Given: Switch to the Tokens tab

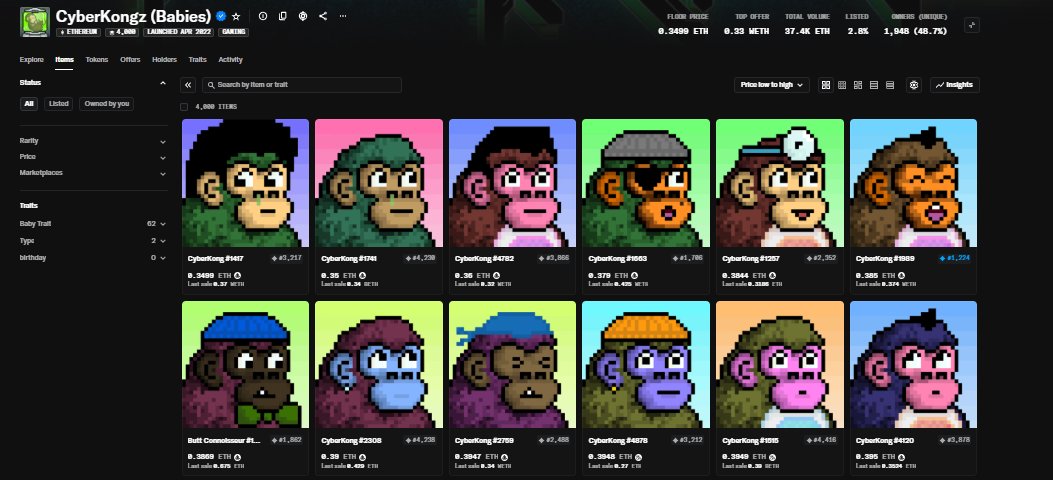Looking at the screenshot, I should 97,60.
